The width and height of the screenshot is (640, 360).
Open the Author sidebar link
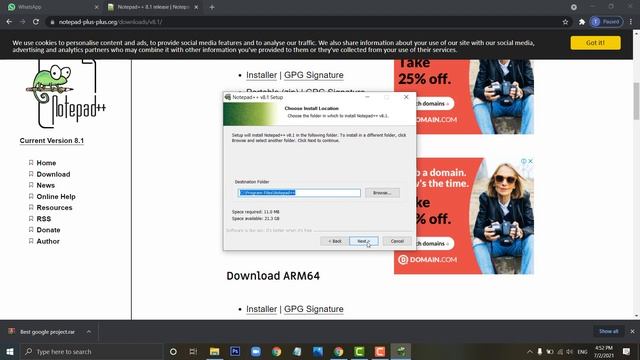click(x=48, y=241)
